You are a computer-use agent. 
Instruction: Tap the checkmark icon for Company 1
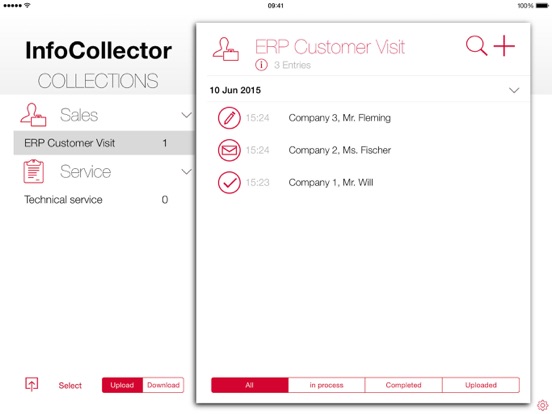point(229,183)
